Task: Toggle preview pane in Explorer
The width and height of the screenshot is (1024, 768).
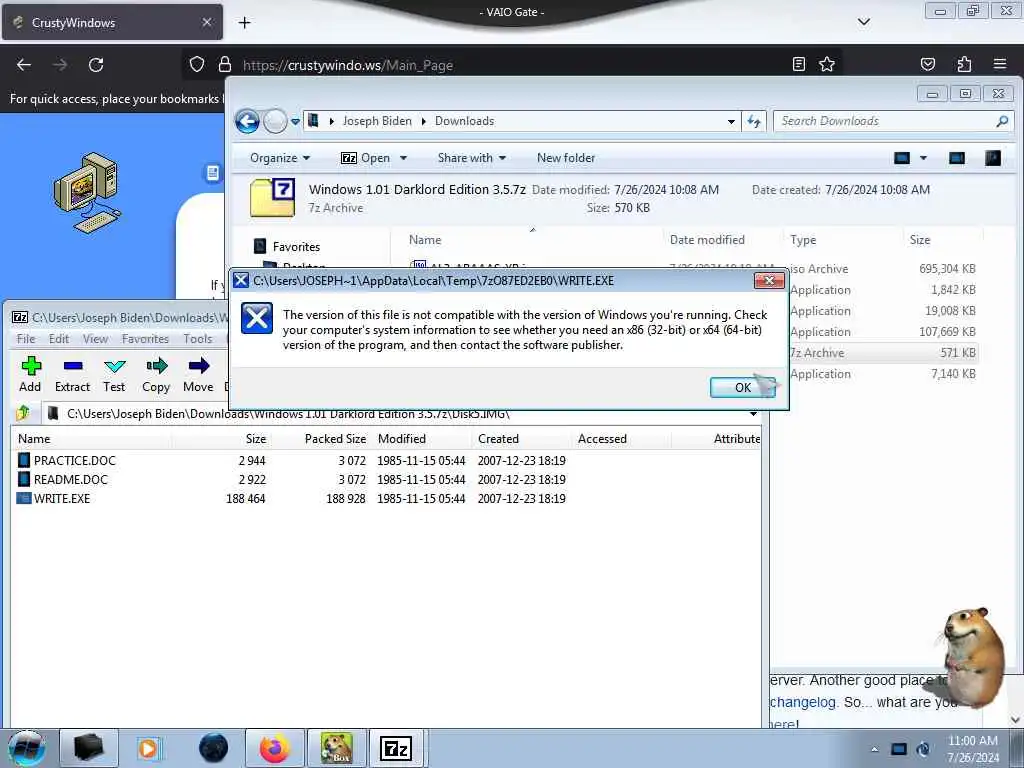Action: (957, 158)
